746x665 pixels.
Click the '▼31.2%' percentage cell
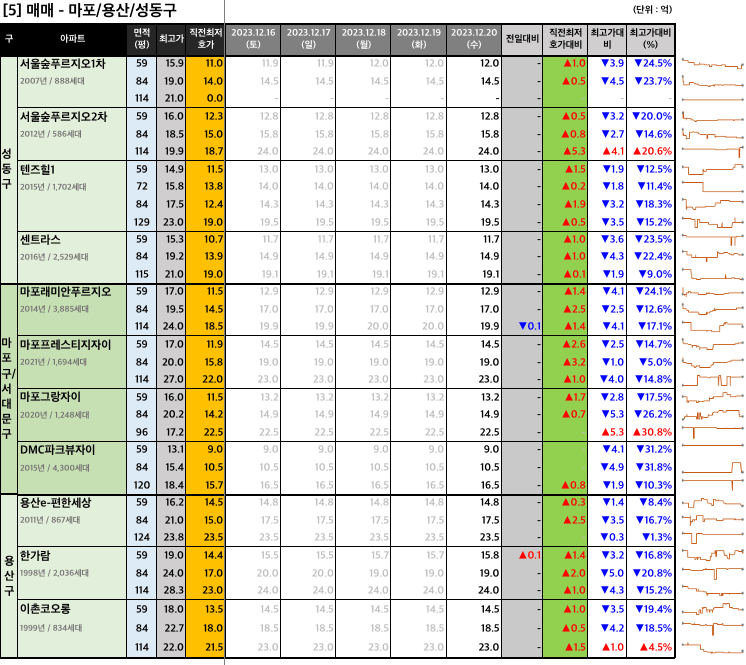pos(650,450)
